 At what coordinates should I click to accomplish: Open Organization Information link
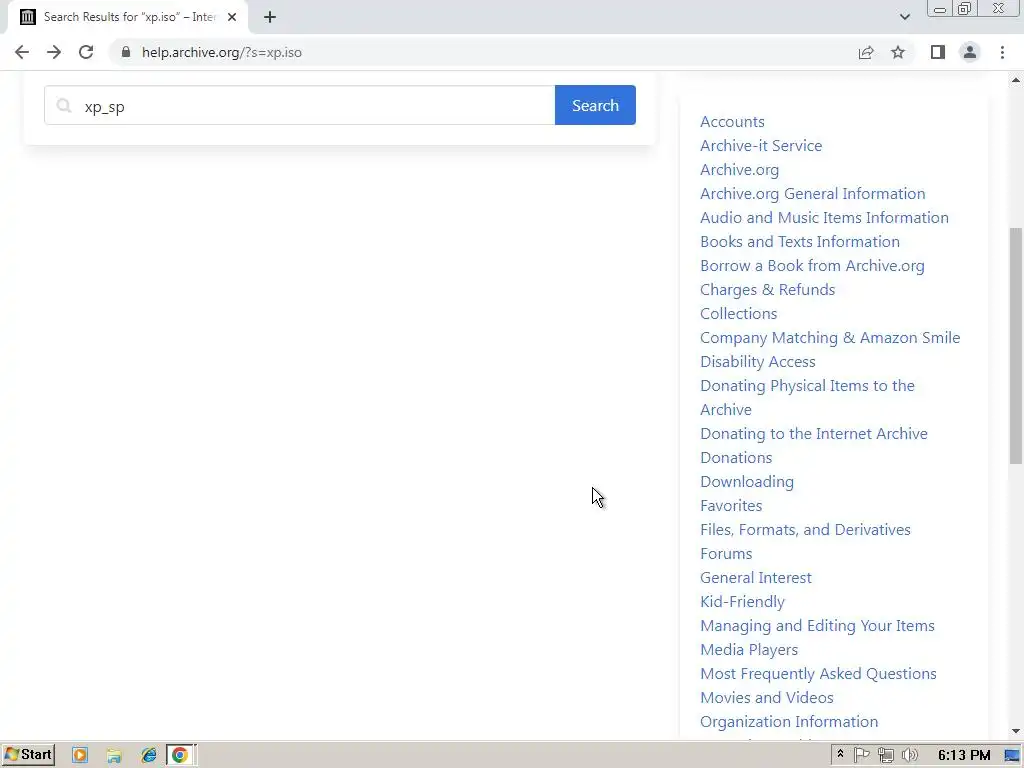pyautogui.click(x=789, y=722)
